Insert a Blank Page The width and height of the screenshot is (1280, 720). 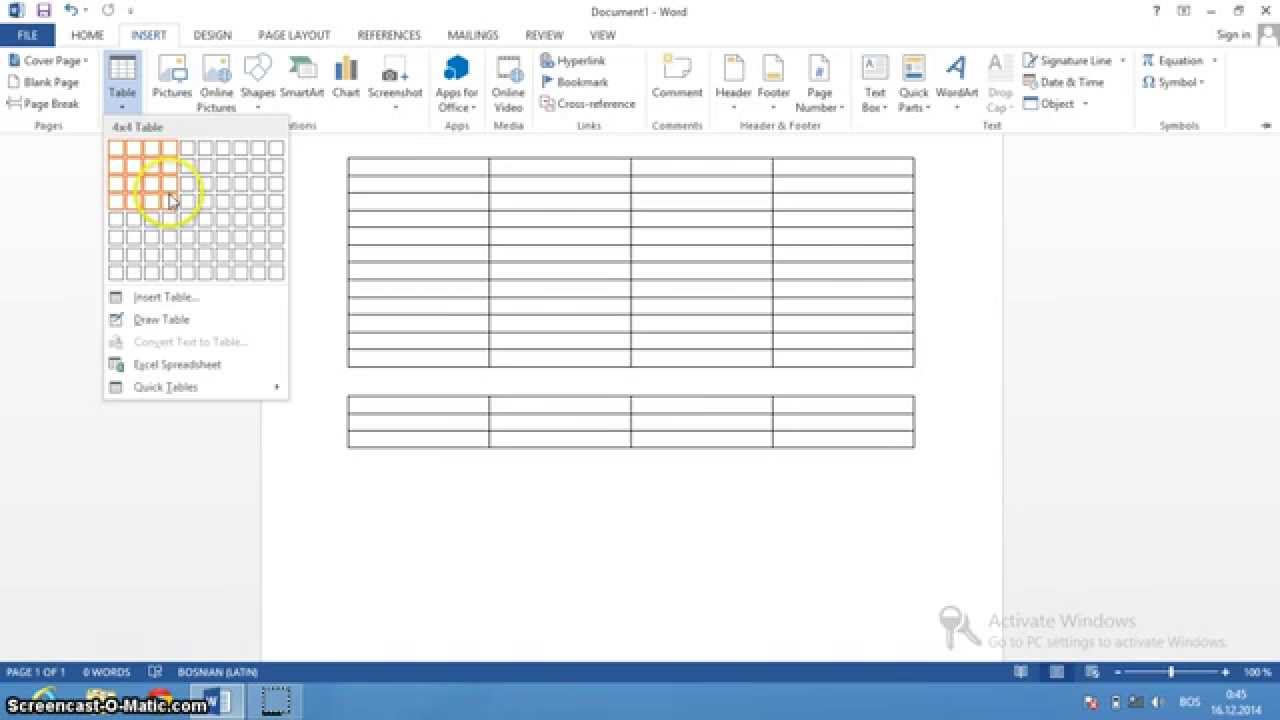(43, 82)
